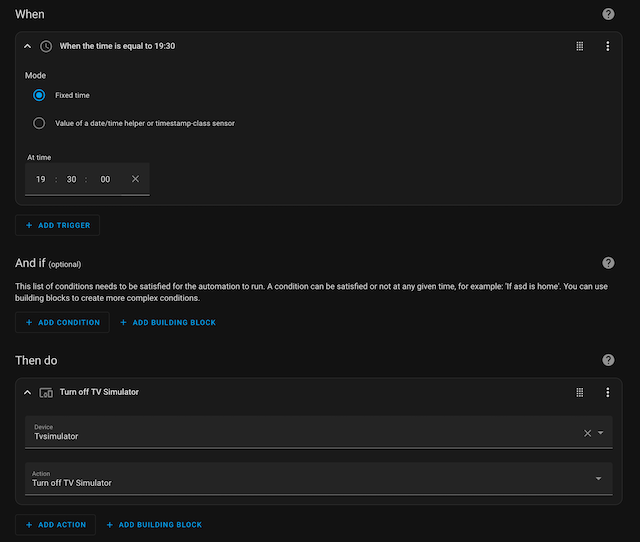Collapse the time trigger card
The width and height of the screenshot is (640, 542).
coord(27,46)
